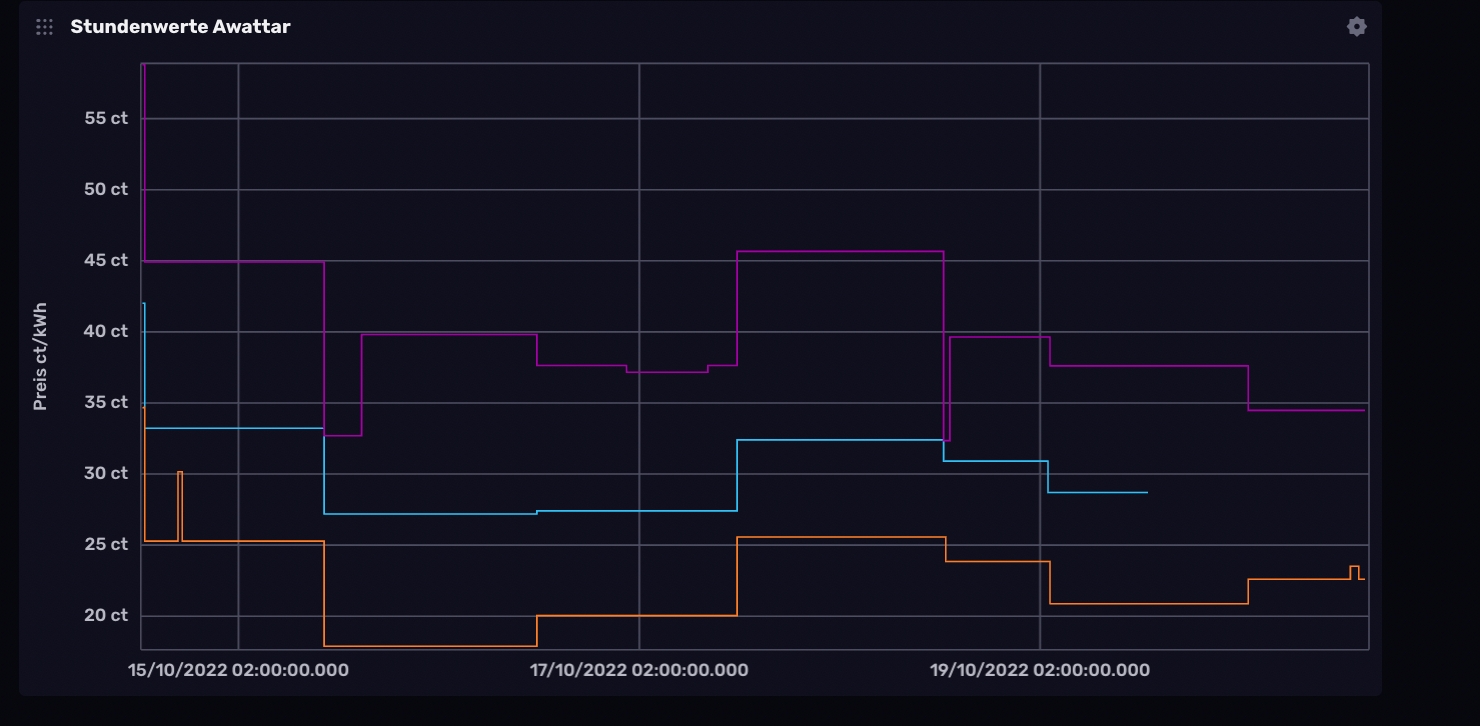This screenshot has height=726, width=1480.
Task: Click the Preis ct/kWh axis label
Action: (41, 356)
